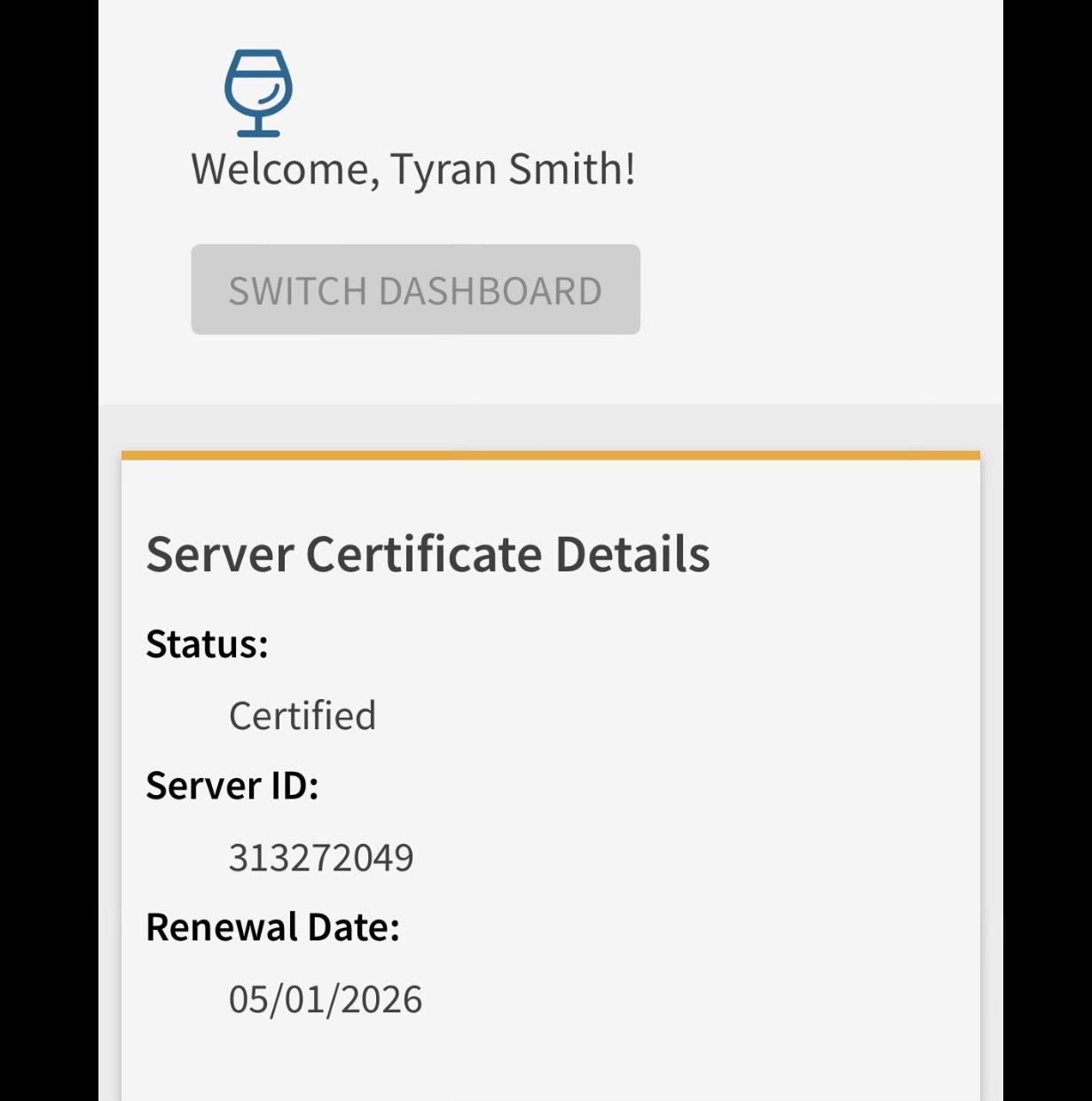Click the orange accent bar atop the card
The width and height of the screenshot is (1092, 1101).
tap(550, 455)
